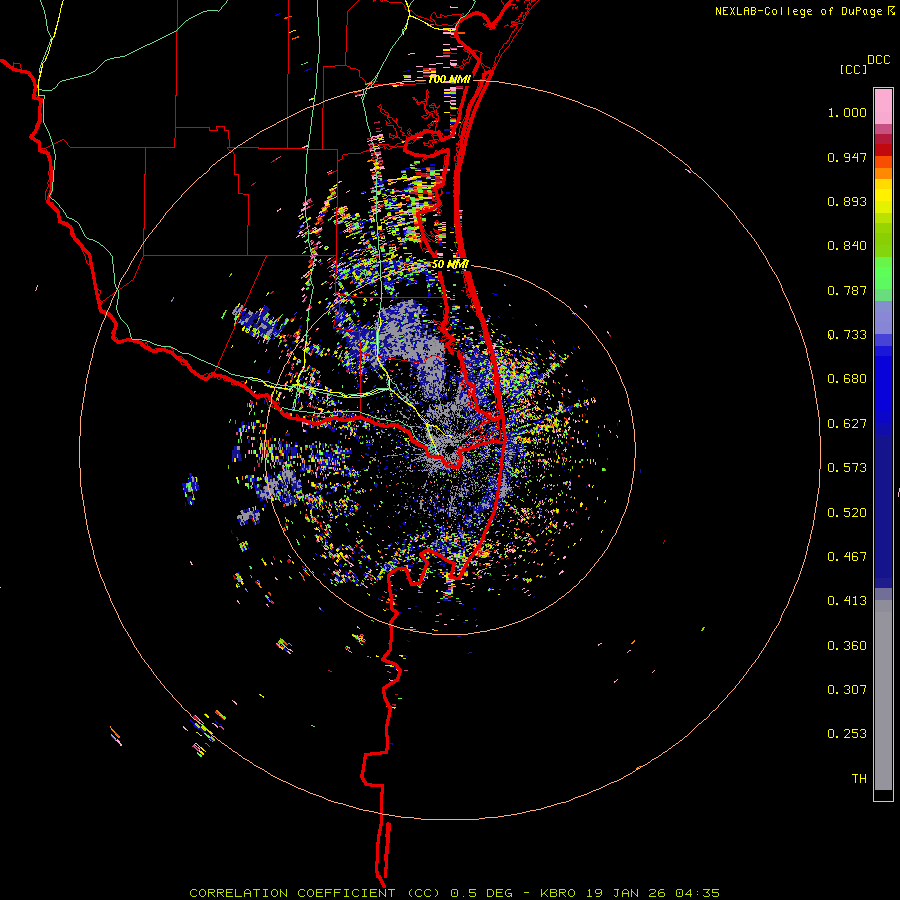
Task: Click the 0.5 DEG tilt text
Action: tap(482, 893)
